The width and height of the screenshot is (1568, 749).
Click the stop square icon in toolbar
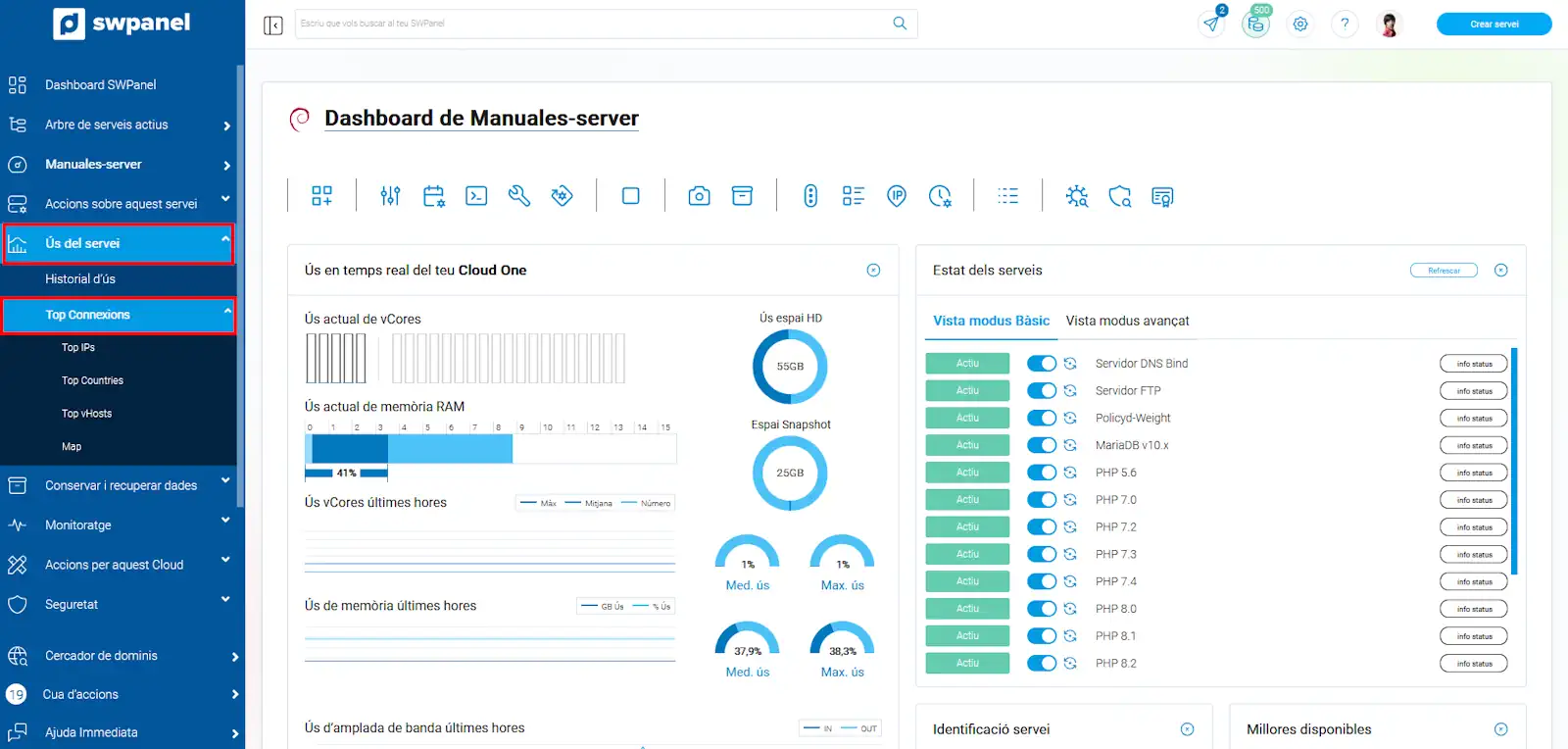click(x=631, y=196)
